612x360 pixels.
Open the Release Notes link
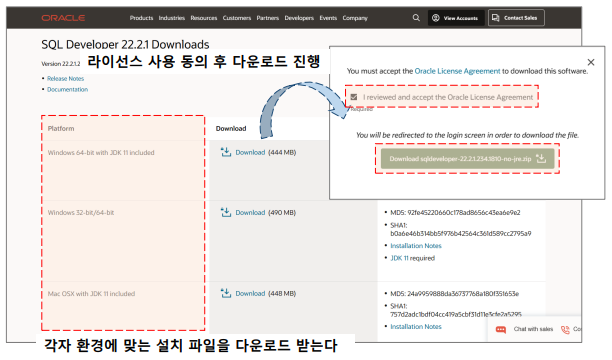[x=66, y=78]
